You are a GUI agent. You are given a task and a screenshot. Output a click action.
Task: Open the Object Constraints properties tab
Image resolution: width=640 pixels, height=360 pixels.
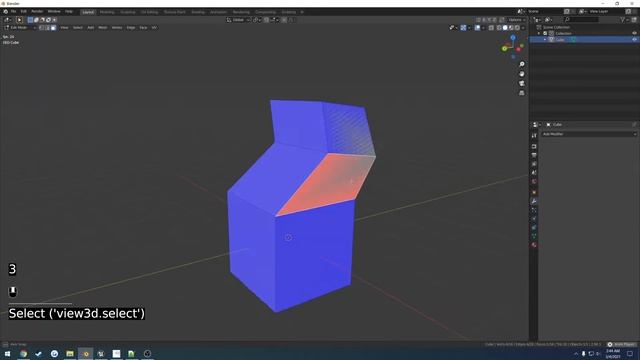(534, 228)
